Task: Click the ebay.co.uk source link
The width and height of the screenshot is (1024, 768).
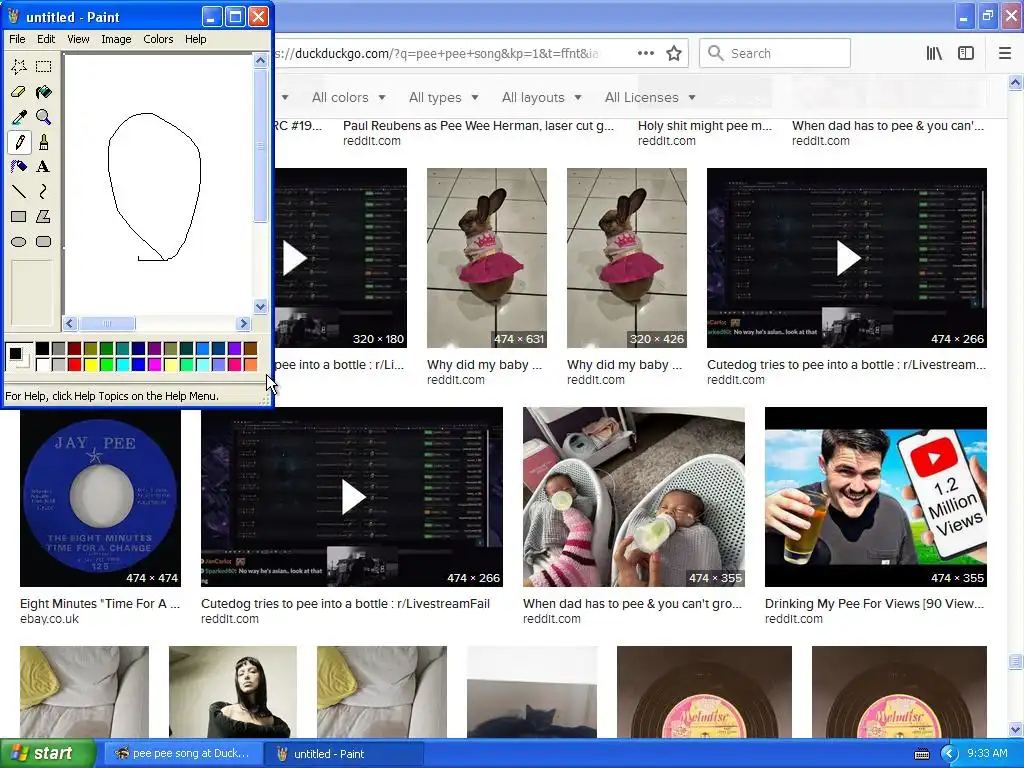Action: tap(49, 619)
